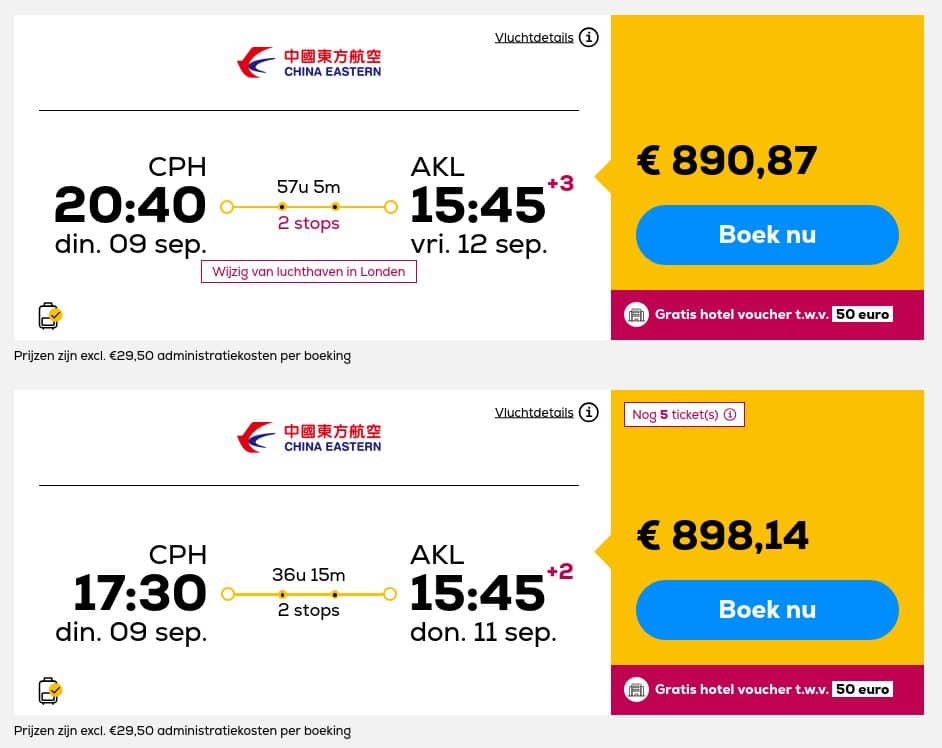Open info icon beside Nog 5 ticket(s)
The height and width of the screenshot is (748, 942).
point(730,414)
